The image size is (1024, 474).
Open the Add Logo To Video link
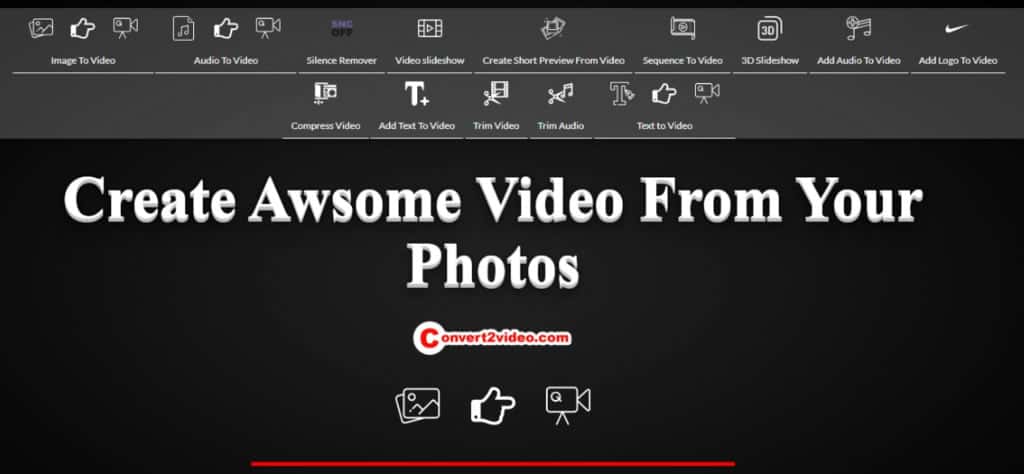coord(958,61)
